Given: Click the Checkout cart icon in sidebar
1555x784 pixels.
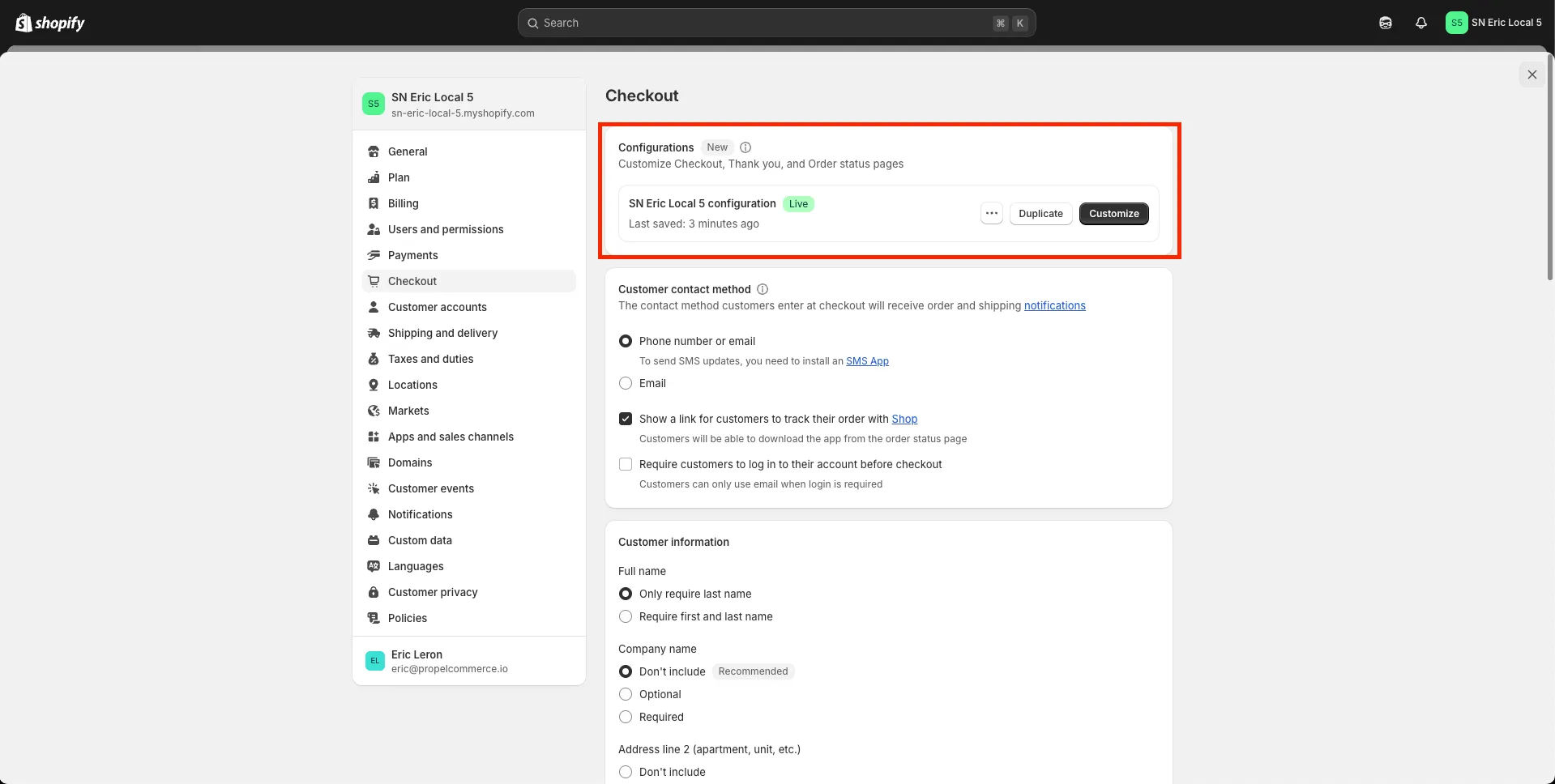Looking at the screenshot, I should click(x=374, y=281).
